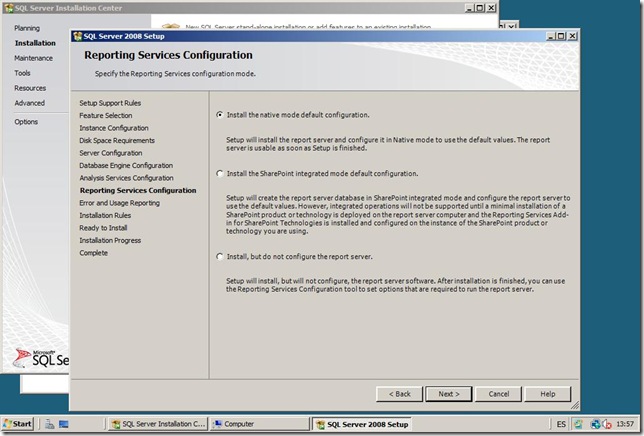Image resolution: width=644 pixels, height=436 pixels.
Task: Click the Next button
Action: point(448,394)
